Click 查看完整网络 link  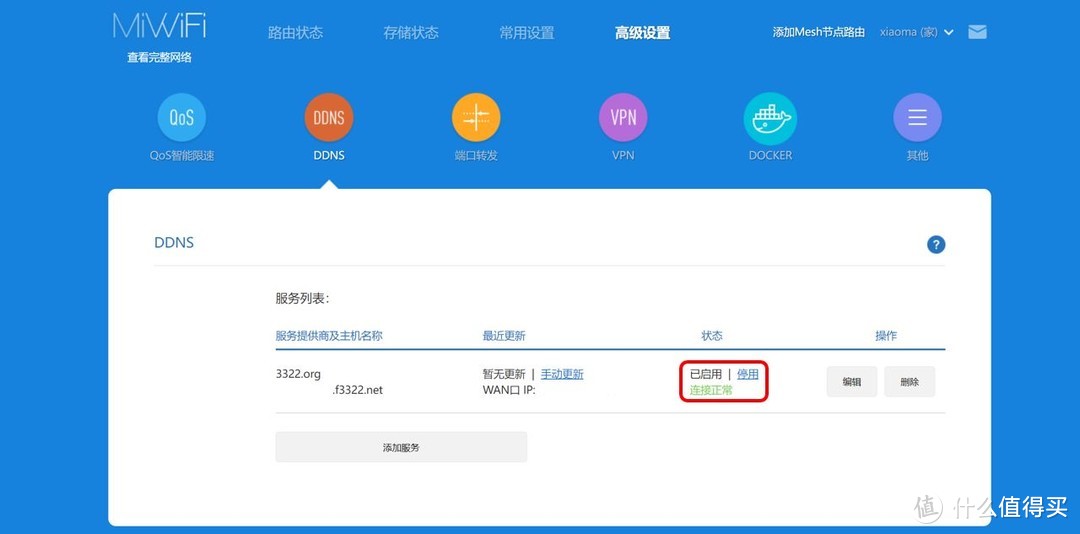159,58
